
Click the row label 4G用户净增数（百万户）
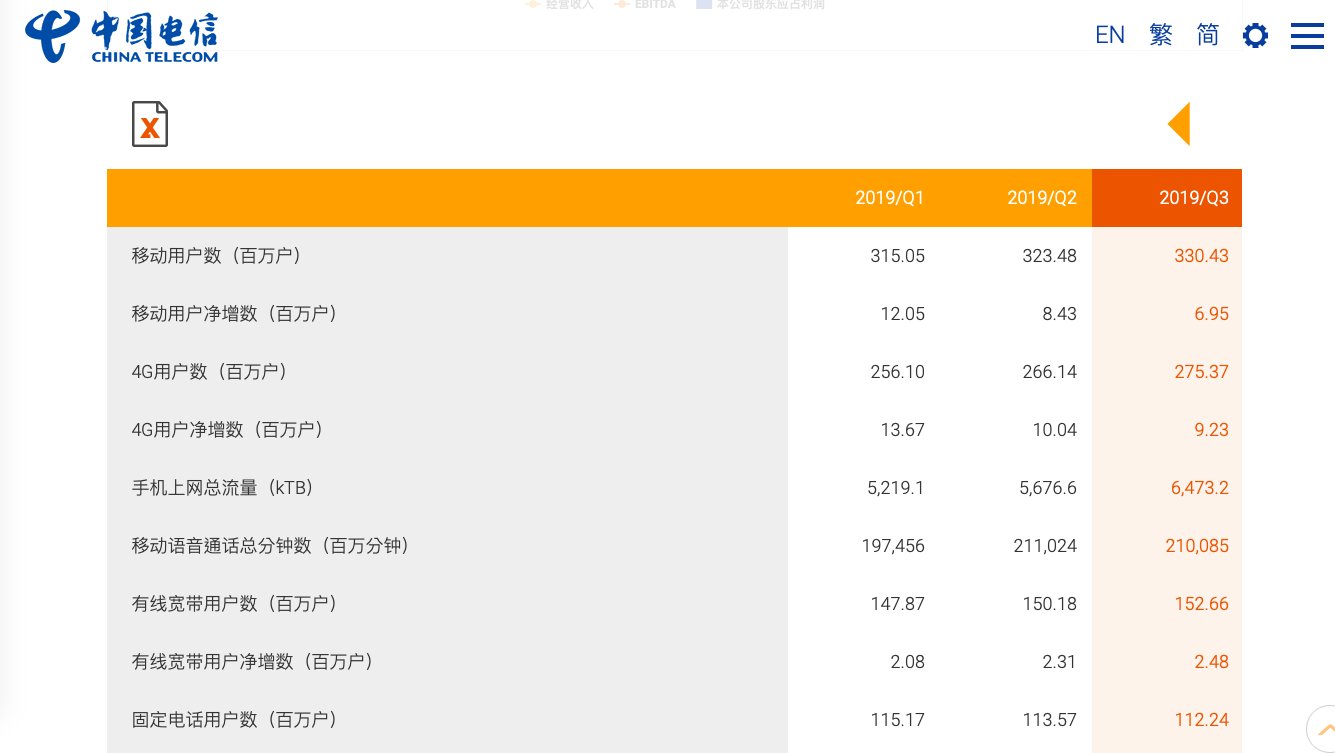[x=228, y=430]
